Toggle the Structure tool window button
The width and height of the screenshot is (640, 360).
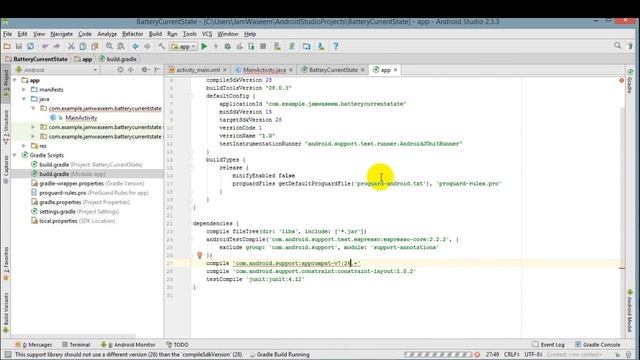[x=6, y=127]
